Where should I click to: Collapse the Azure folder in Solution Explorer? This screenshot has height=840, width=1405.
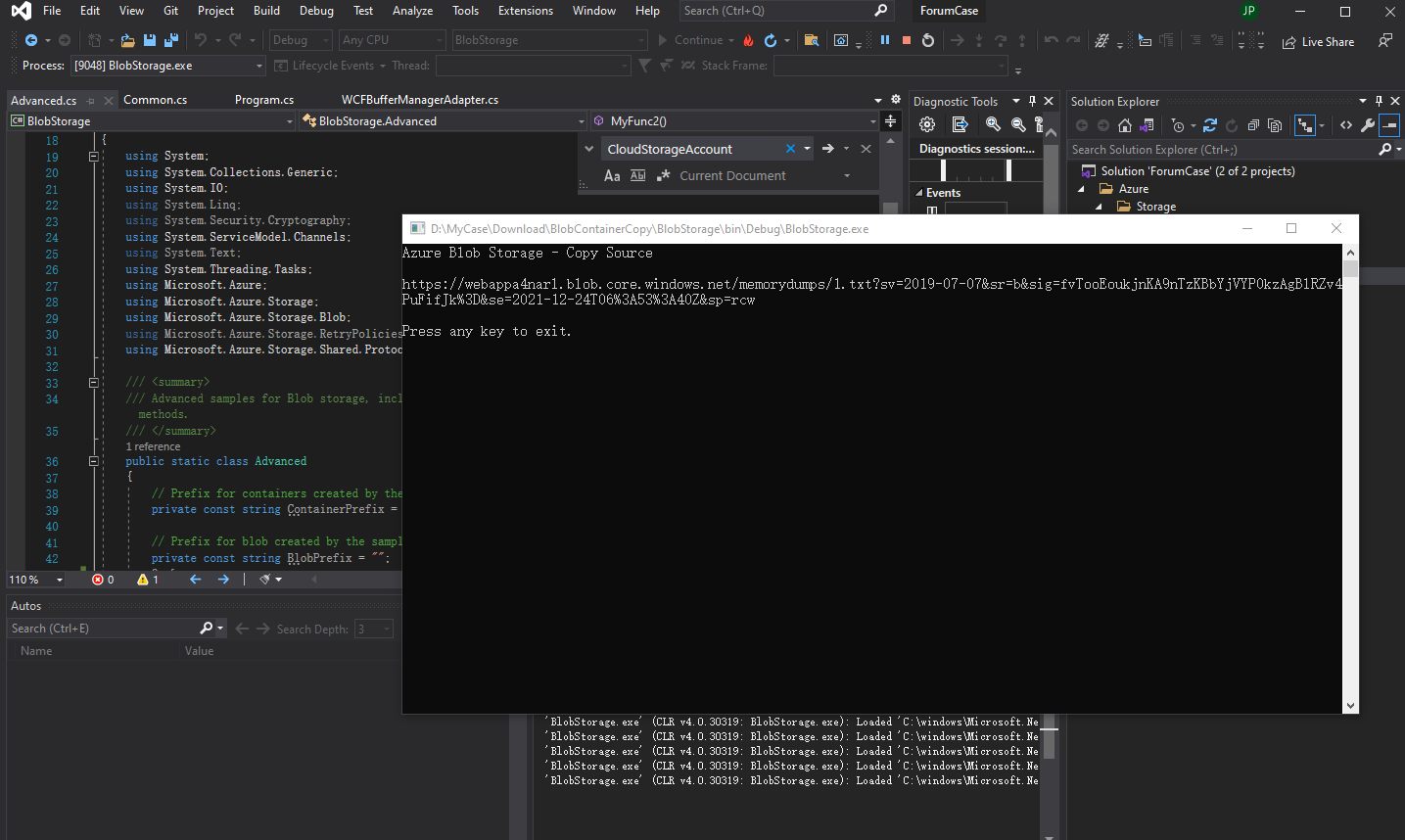pos(1081,189)
